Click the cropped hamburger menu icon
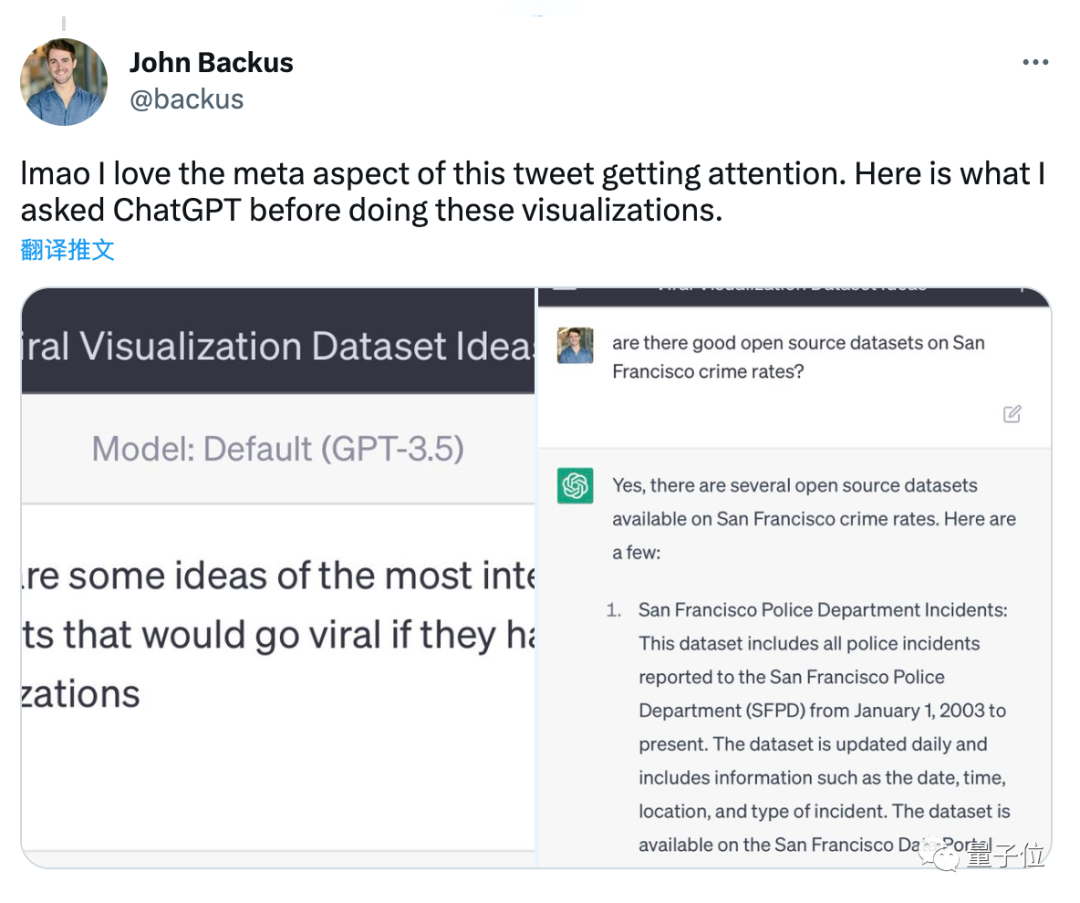This screenshot has height=903, width=1080. [565, 289]
